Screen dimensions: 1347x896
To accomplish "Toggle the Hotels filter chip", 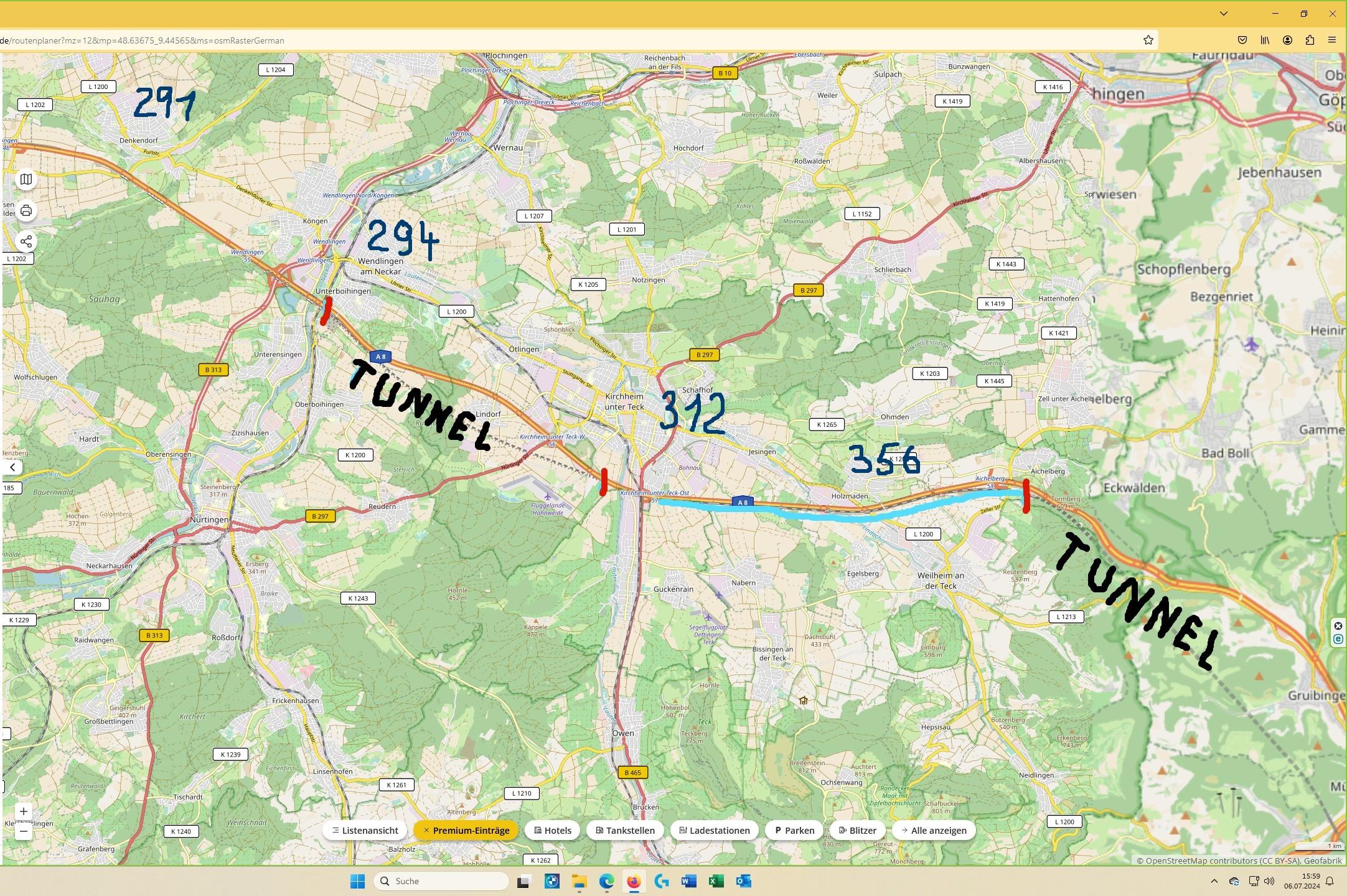I will [x=552, y=830].
